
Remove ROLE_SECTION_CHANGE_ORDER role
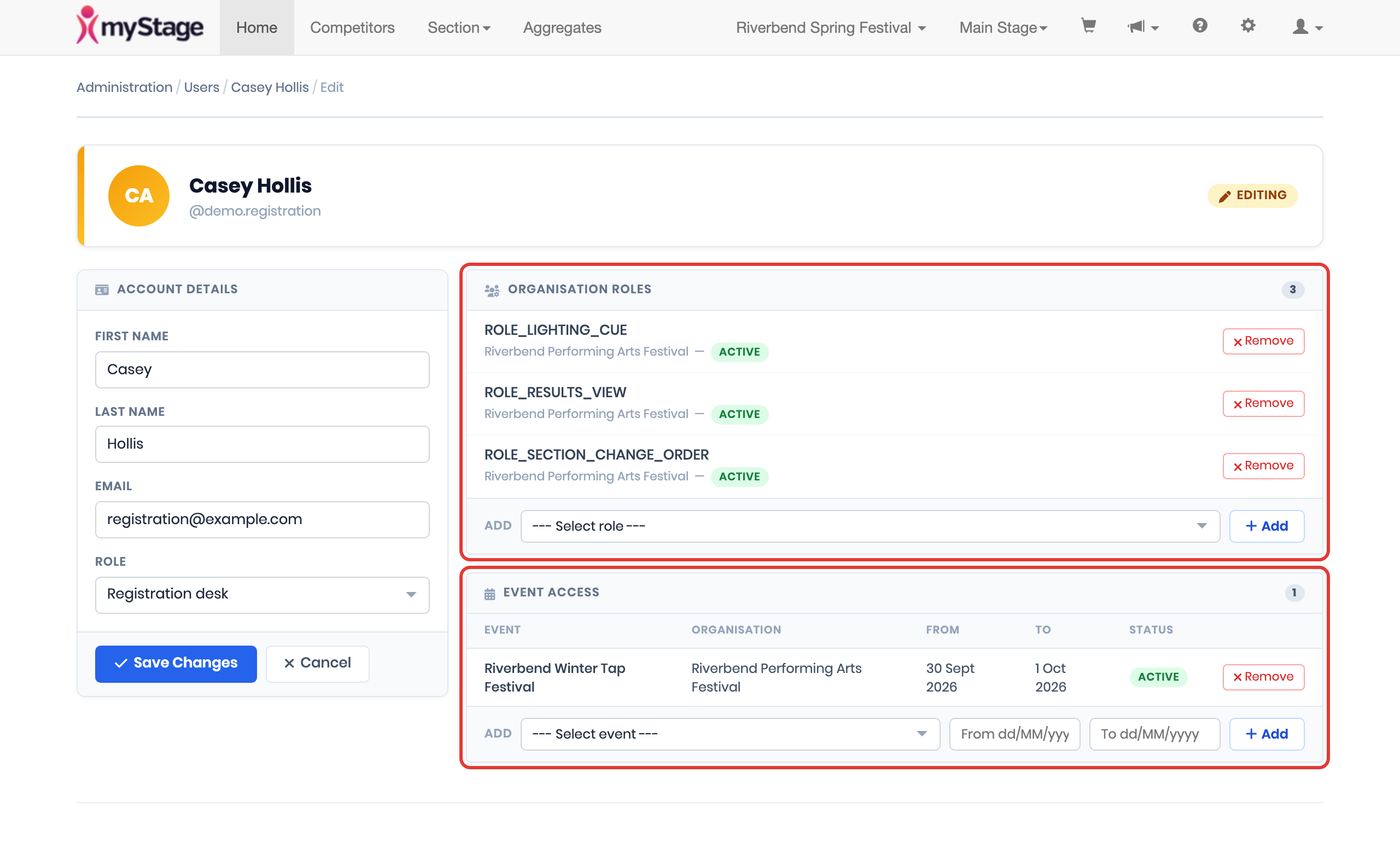tap(1263, 466)
